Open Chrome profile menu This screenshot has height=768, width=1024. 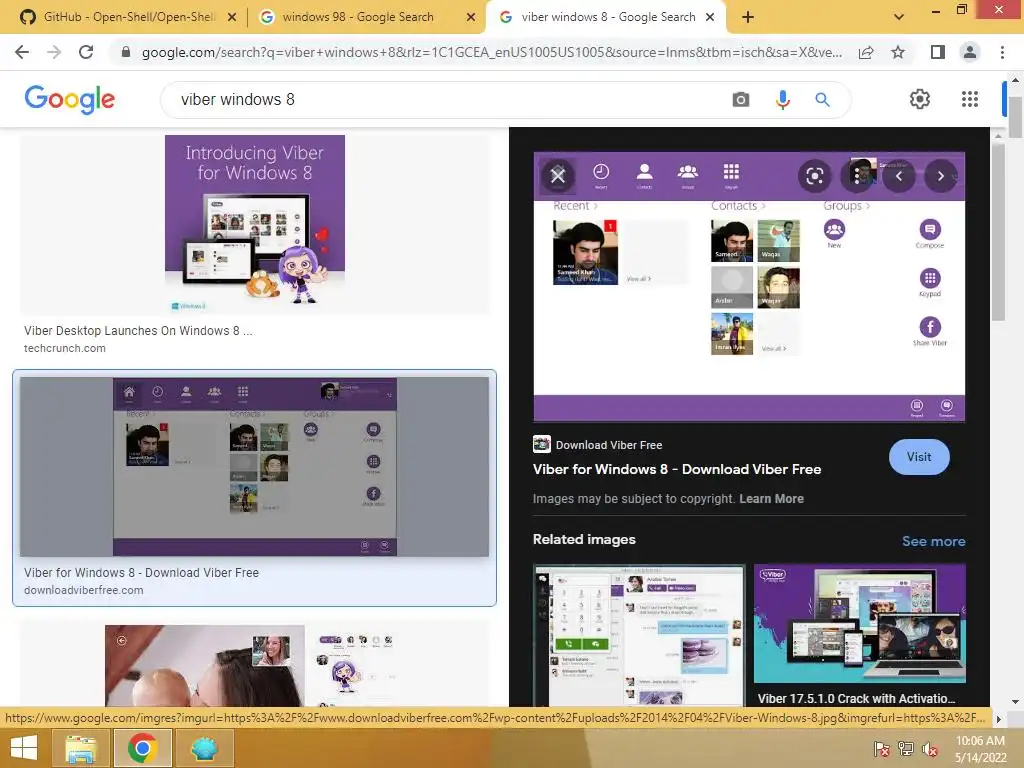tap(970, 52)
